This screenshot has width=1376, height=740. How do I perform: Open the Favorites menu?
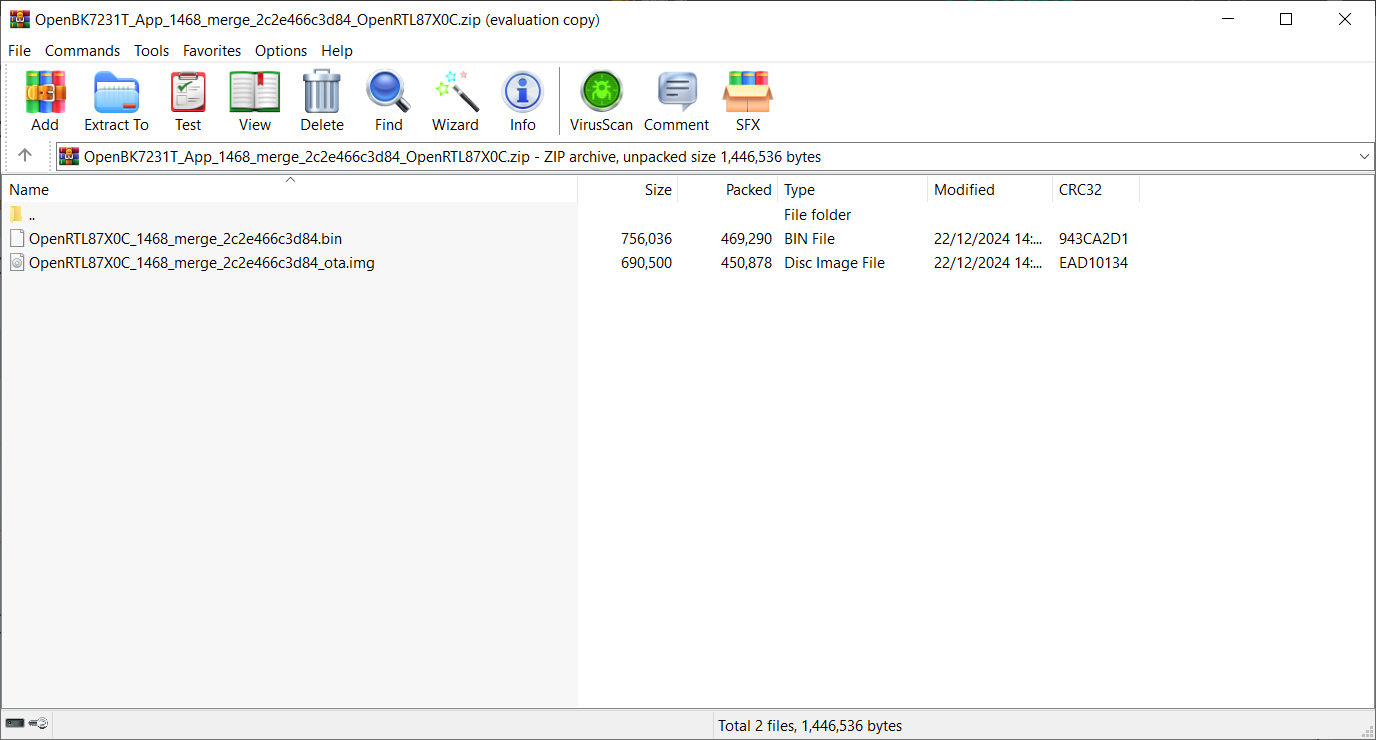212,50
